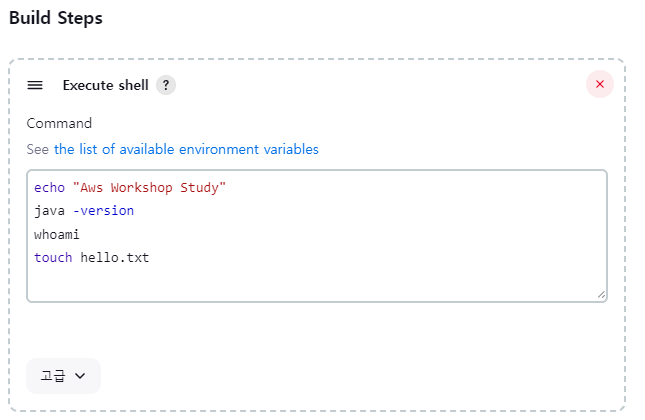The height and width of the screenshot is (420, 645).
Task: Click the java command word
Action: 49,211
